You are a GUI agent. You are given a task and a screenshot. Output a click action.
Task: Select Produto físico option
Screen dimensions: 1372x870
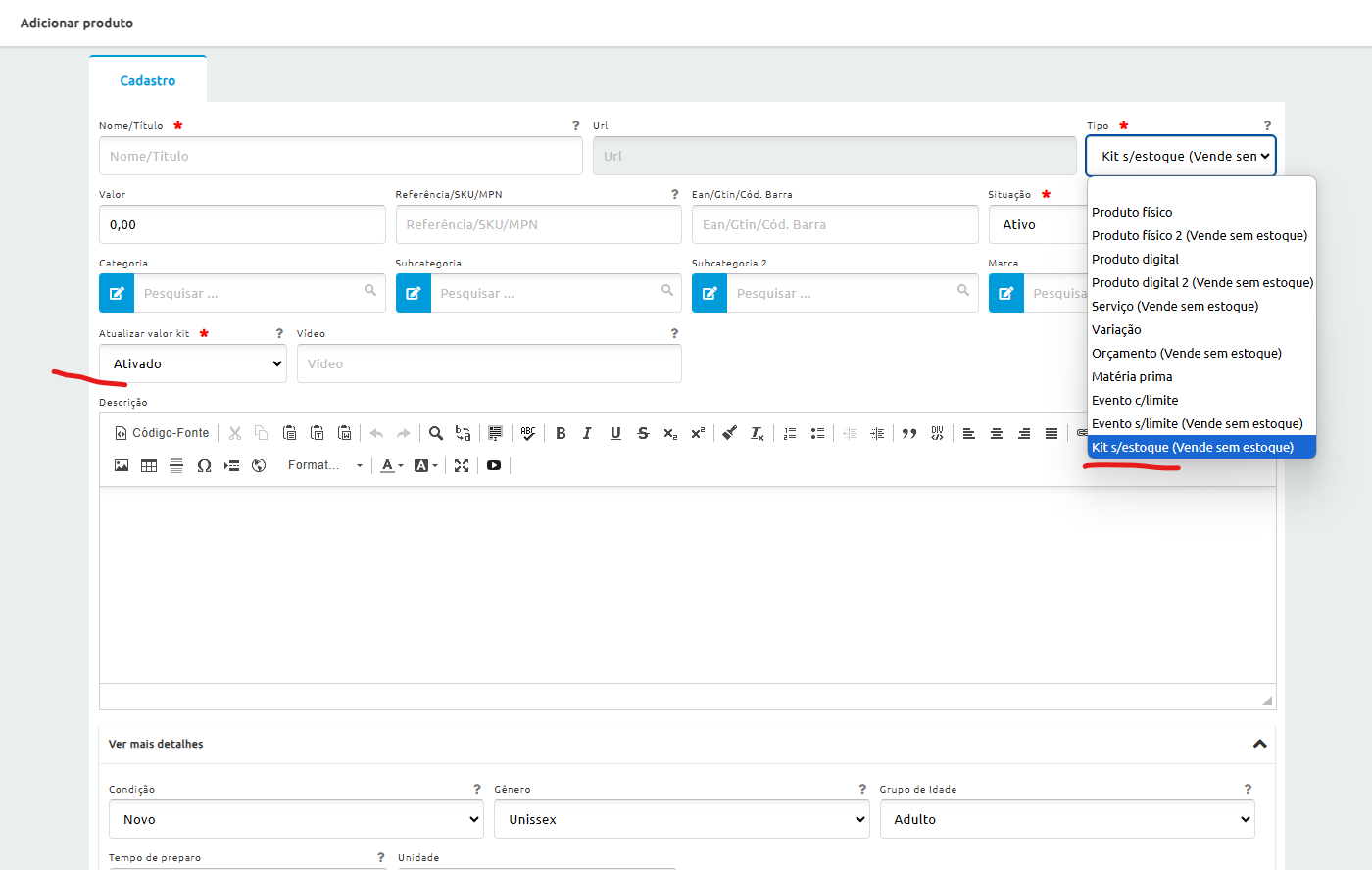1201,212
